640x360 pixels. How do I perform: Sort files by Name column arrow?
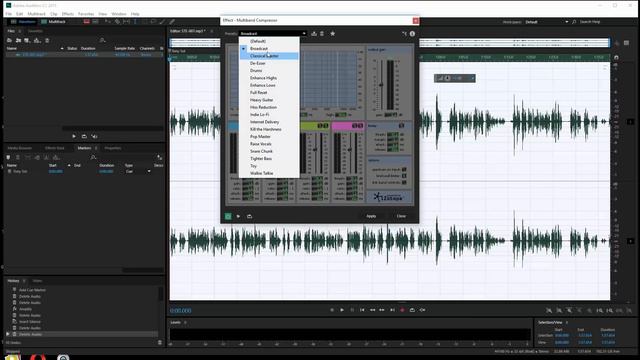pyautogui.click(x=62, y=49)
